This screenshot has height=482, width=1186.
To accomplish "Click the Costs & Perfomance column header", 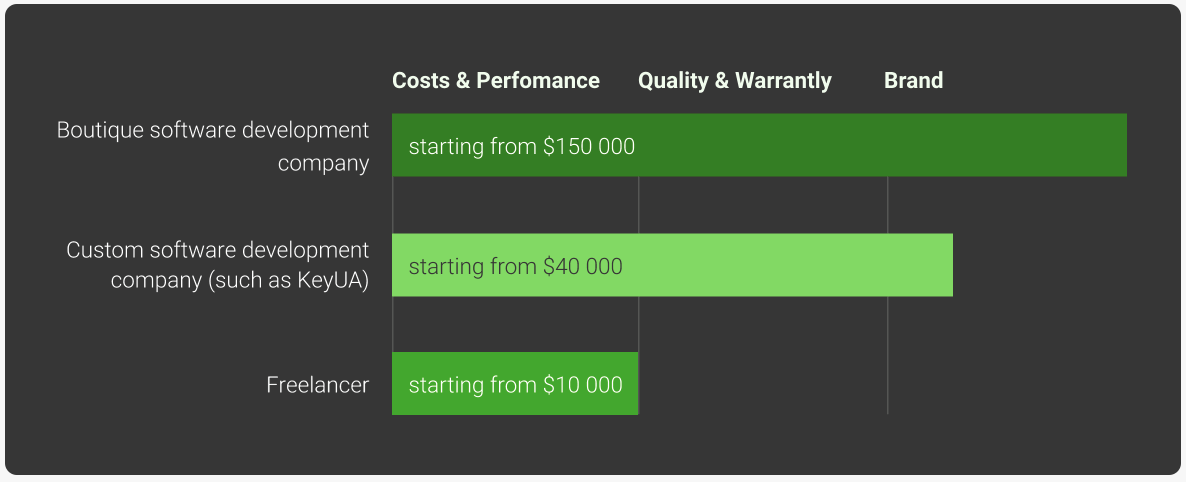I will click(x=495, y=81).
